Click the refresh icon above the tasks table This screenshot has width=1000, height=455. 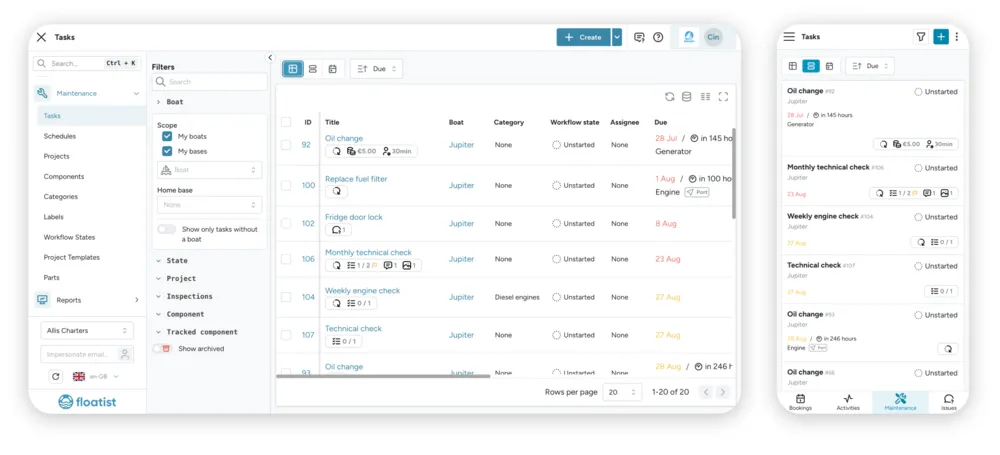coord(669,96)
